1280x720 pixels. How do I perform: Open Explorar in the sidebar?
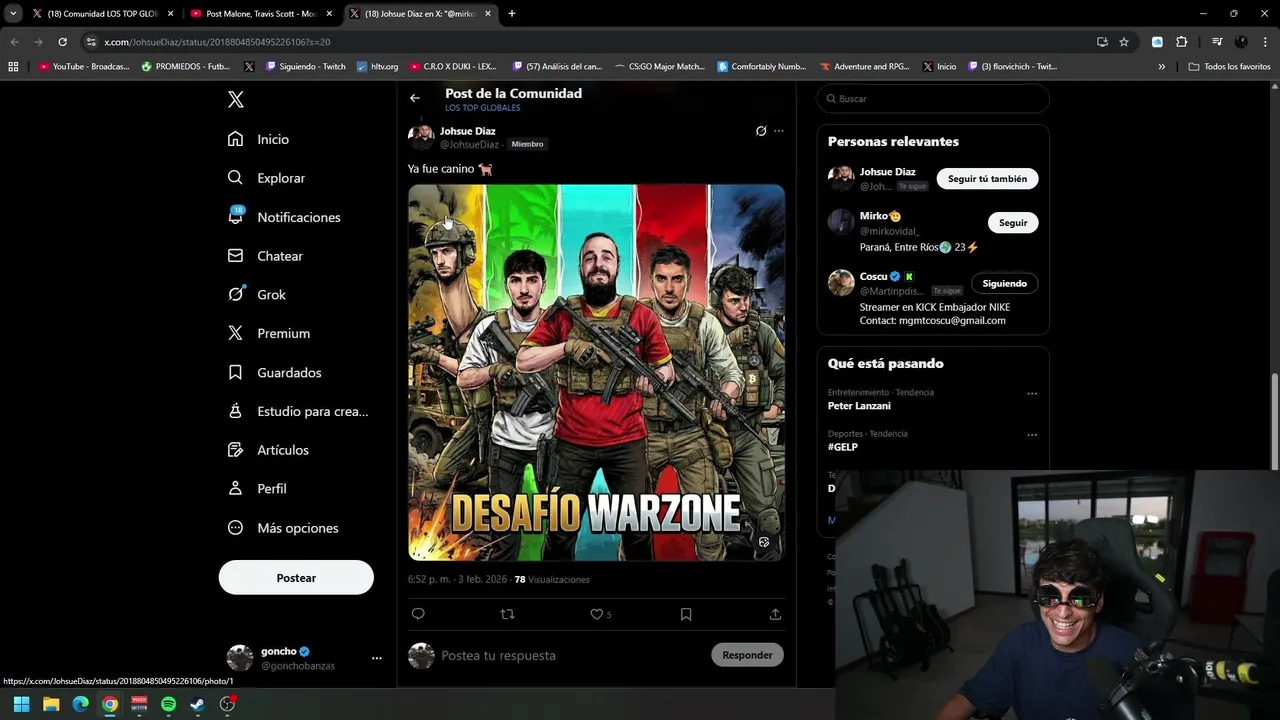267,178
